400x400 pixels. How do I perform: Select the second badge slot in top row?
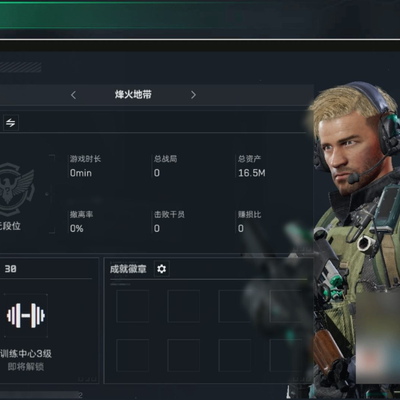tap(184, 306)
